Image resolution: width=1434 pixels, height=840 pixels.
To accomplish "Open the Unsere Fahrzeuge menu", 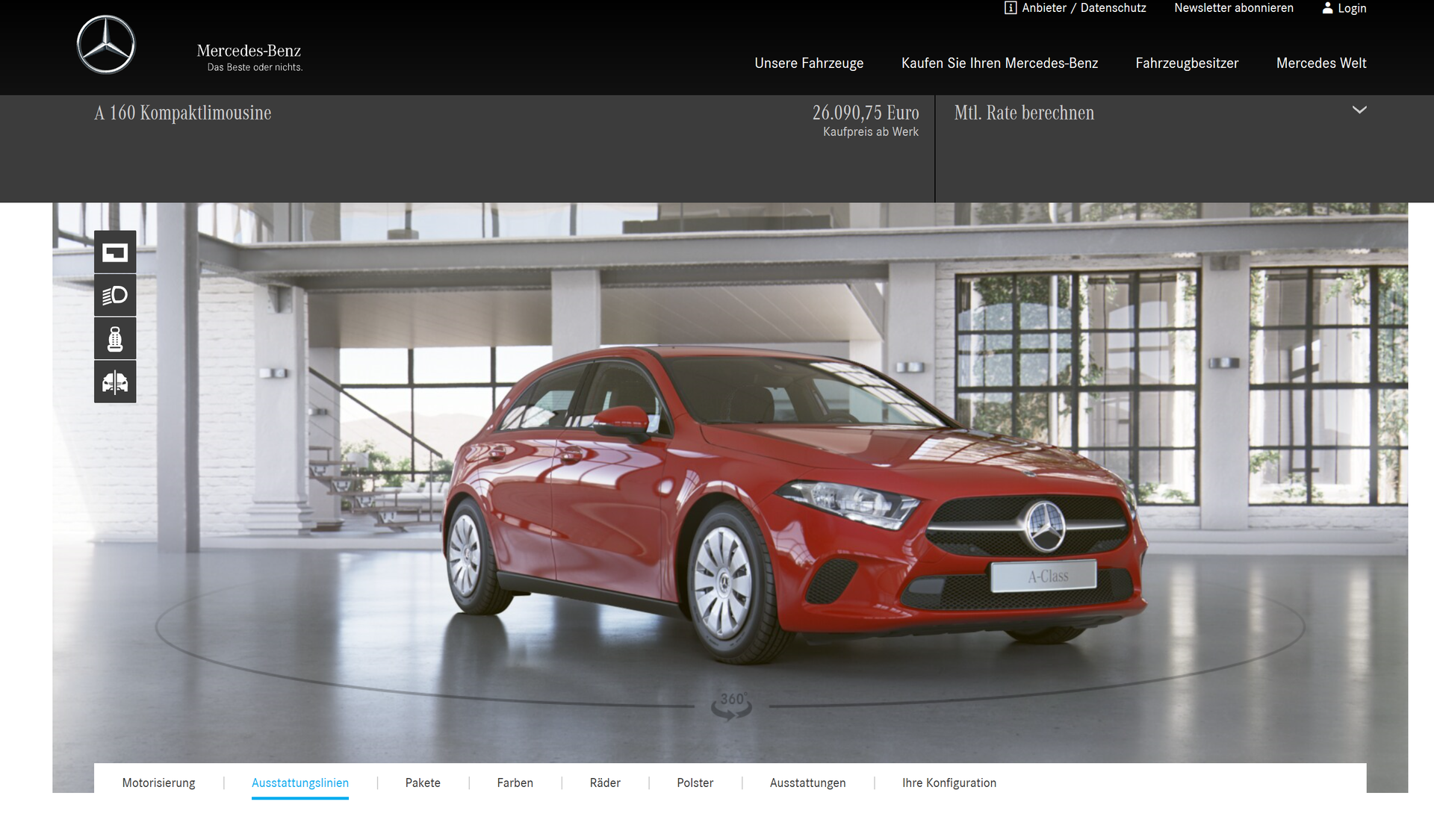I will (x=809, y=63).
